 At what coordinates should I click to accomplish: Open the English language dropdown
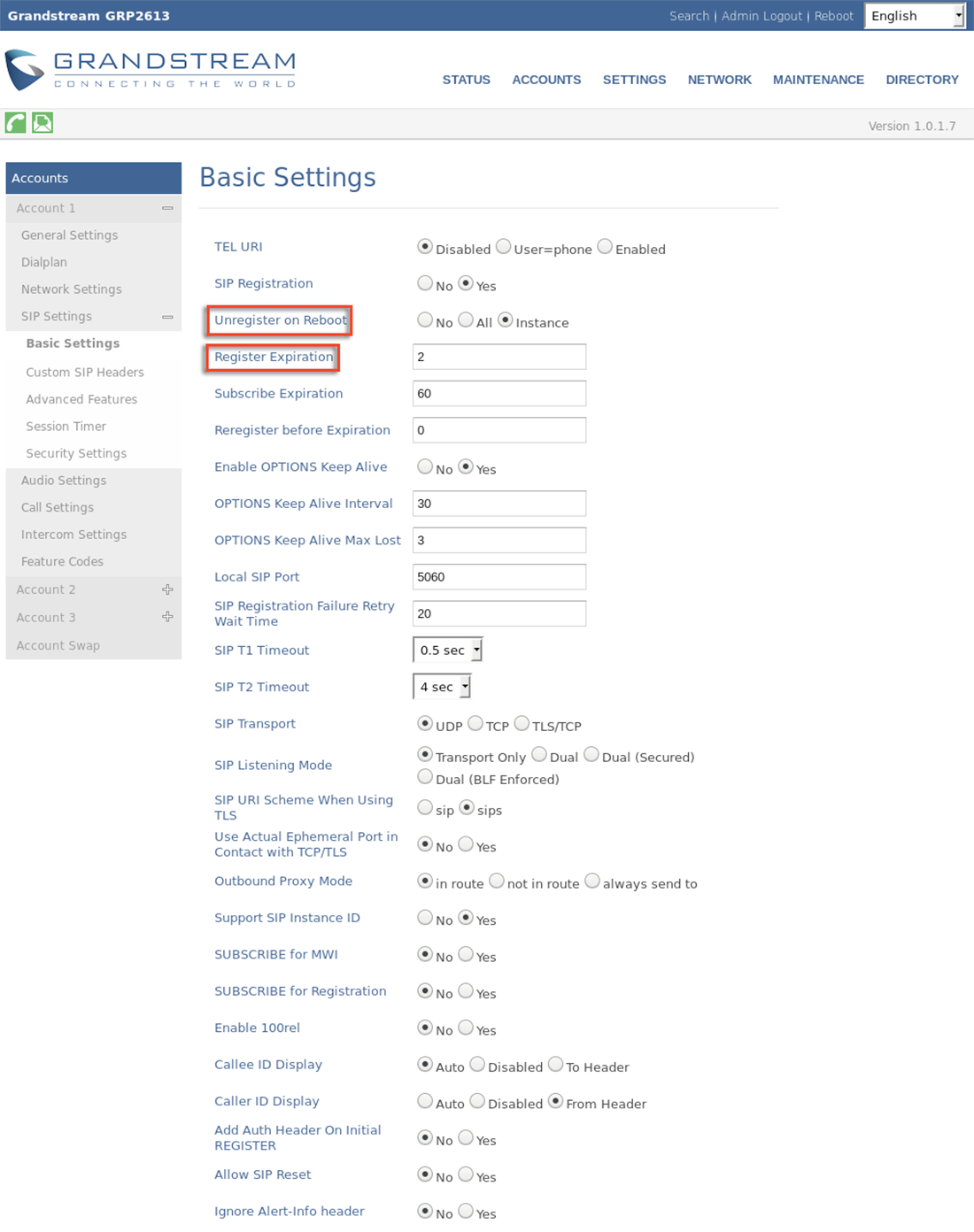[x=915, y=16]
